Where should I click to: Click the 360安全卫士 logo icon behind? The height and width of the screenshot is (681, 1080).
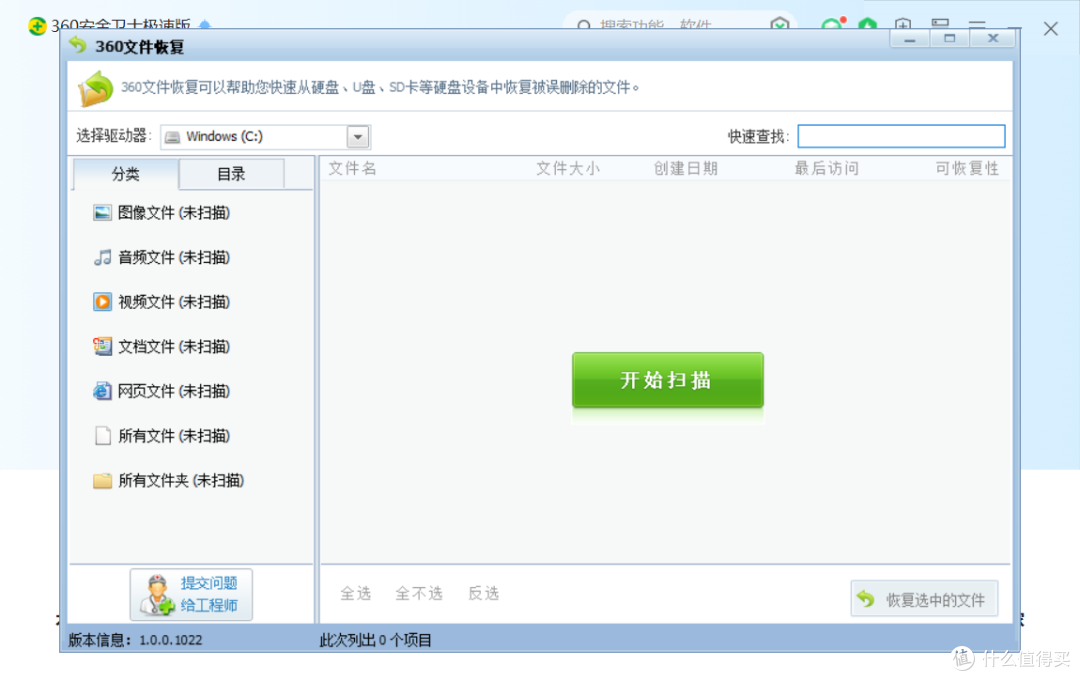point(37,26)
